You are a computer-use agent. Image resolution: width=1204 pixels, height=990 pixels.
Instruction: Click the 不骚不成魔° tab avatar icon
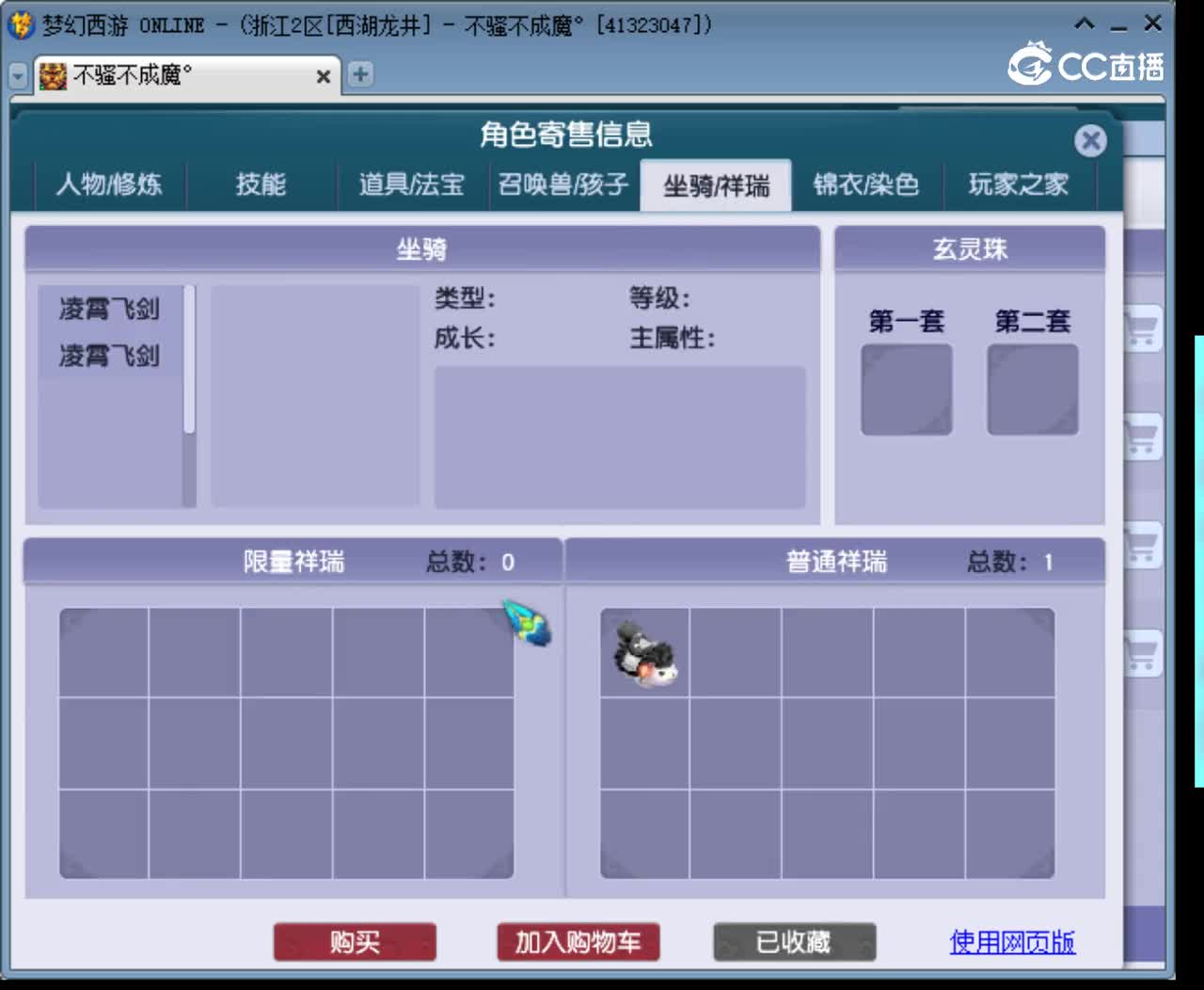53,75
